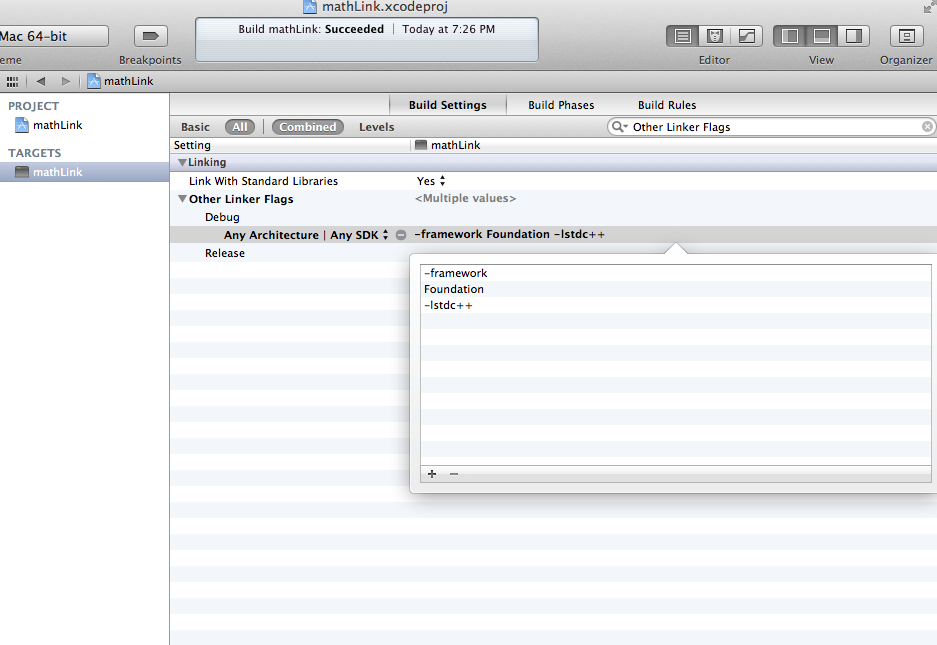937x645 pixels.
Task: Go back in jump bar history
Action: (41, 81)
